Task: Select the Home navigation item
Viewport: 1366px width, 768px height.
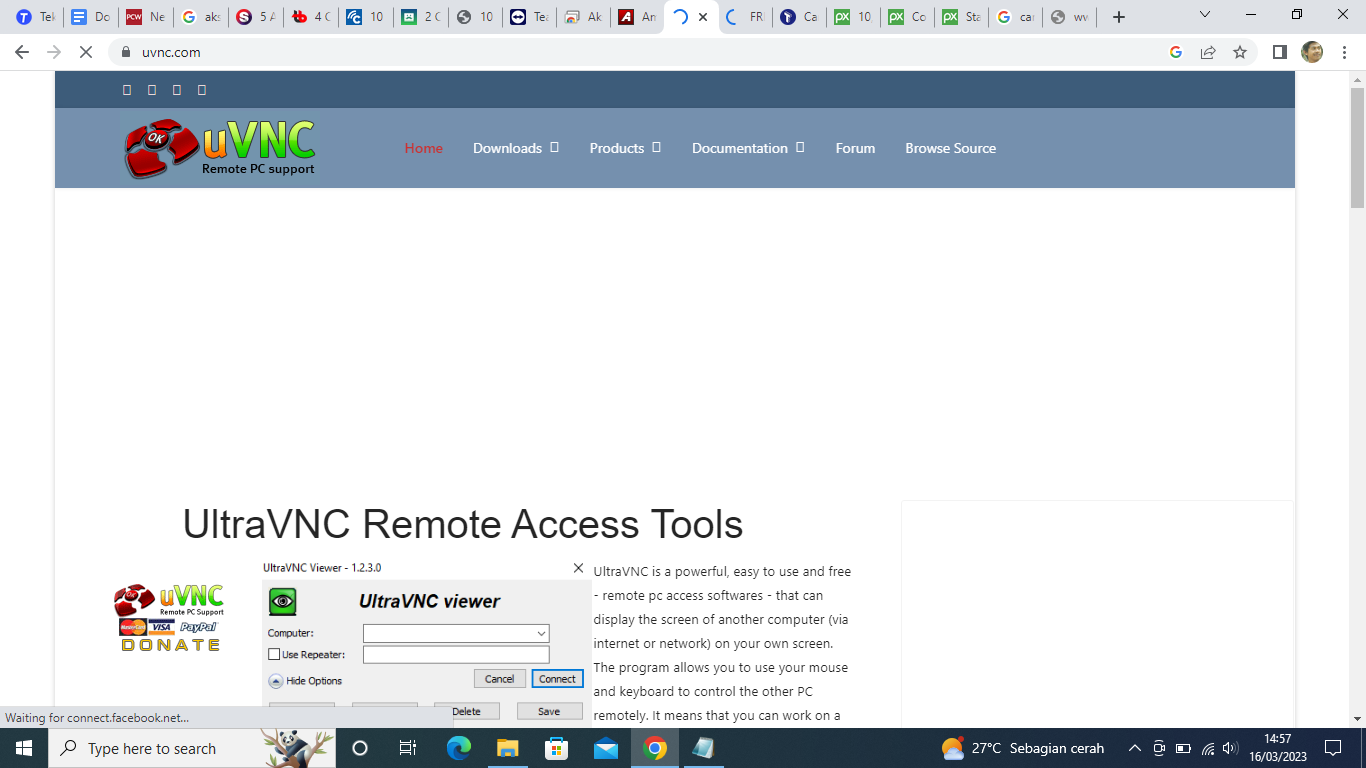Action: pos(423,148)
